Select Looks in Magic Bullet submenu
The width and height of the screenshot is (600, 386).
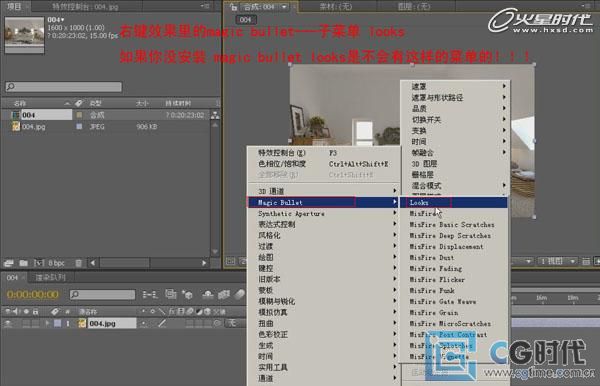[453, 202]
